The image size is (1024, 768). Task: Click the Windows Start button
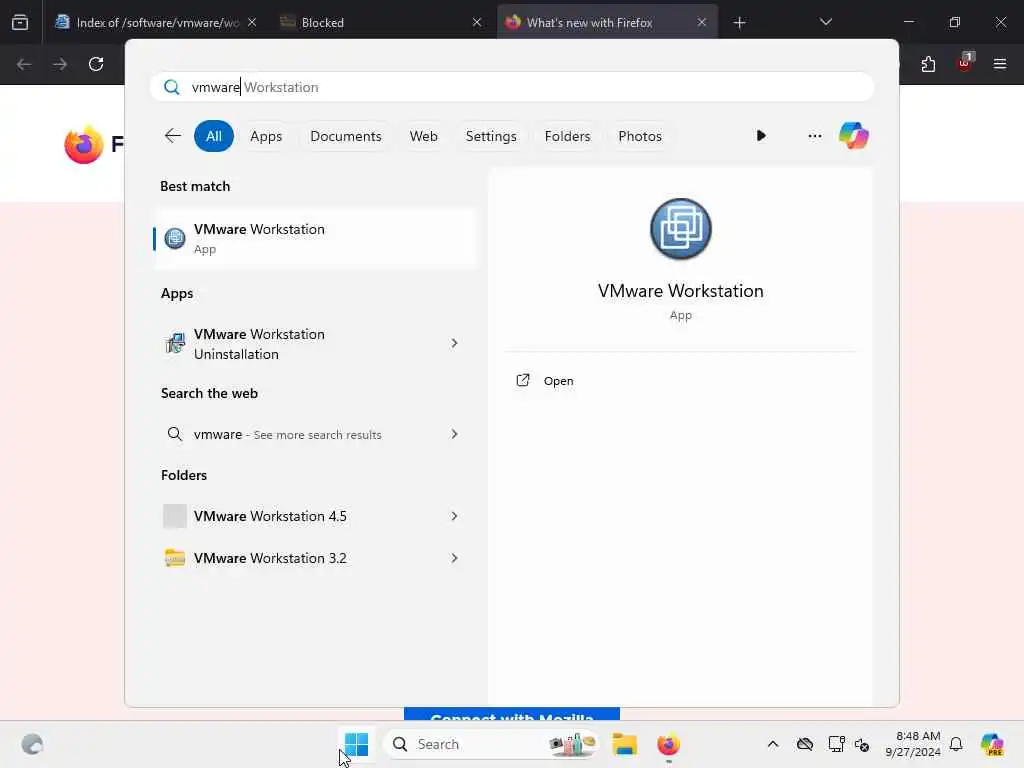pos(357,744)
